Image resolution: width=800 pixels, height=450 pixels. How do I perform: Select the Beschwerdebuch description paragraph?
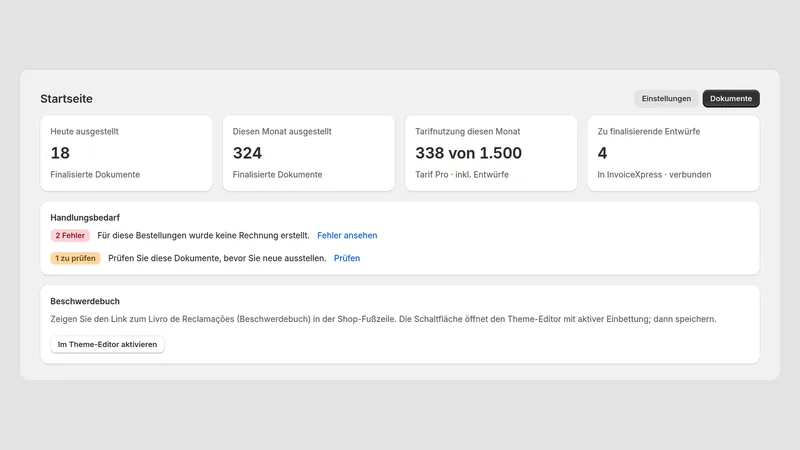(383, 319)
